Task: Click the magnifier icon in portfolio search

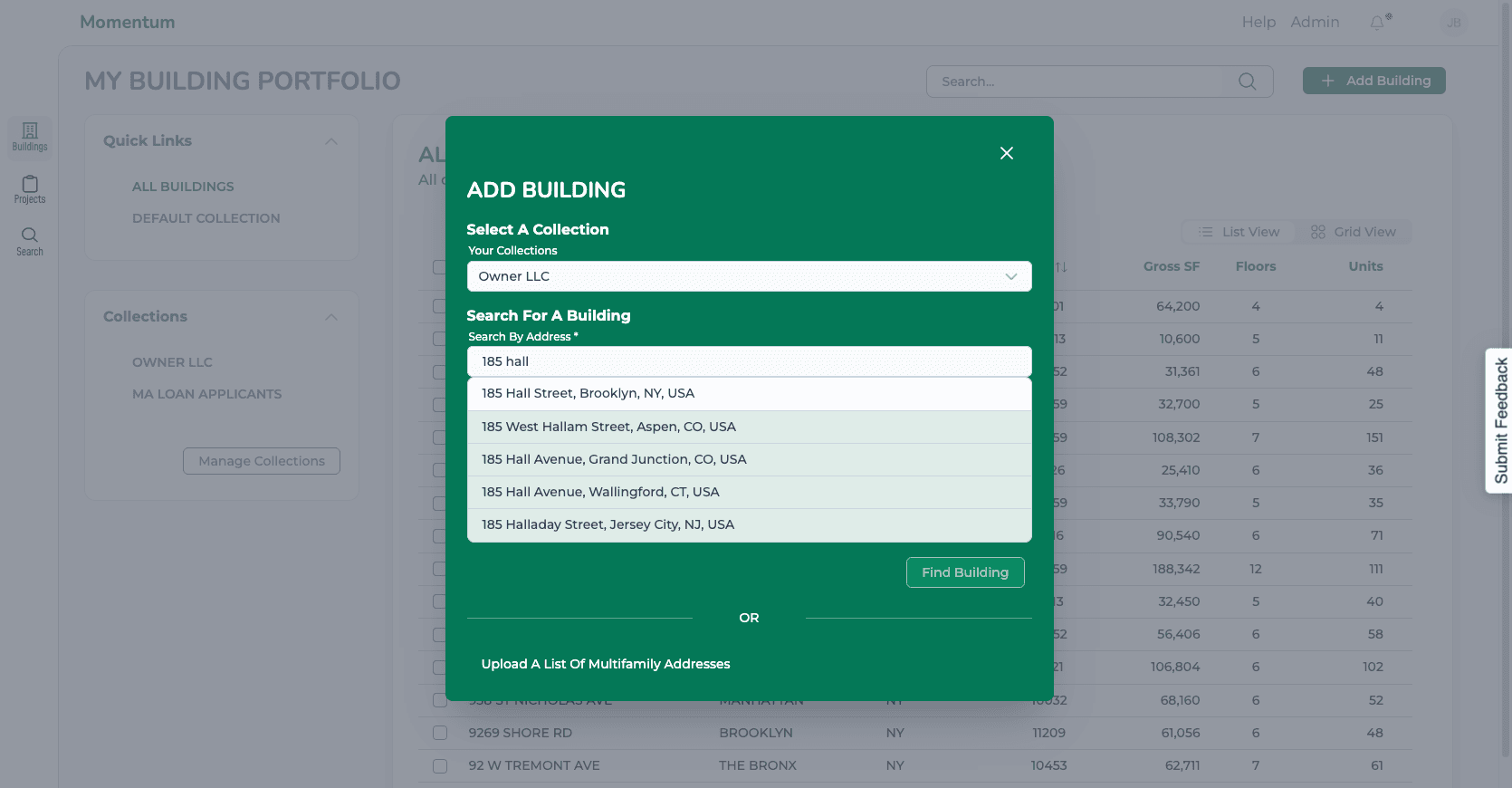Action: pyautogui.click(x=1248, y=82)
